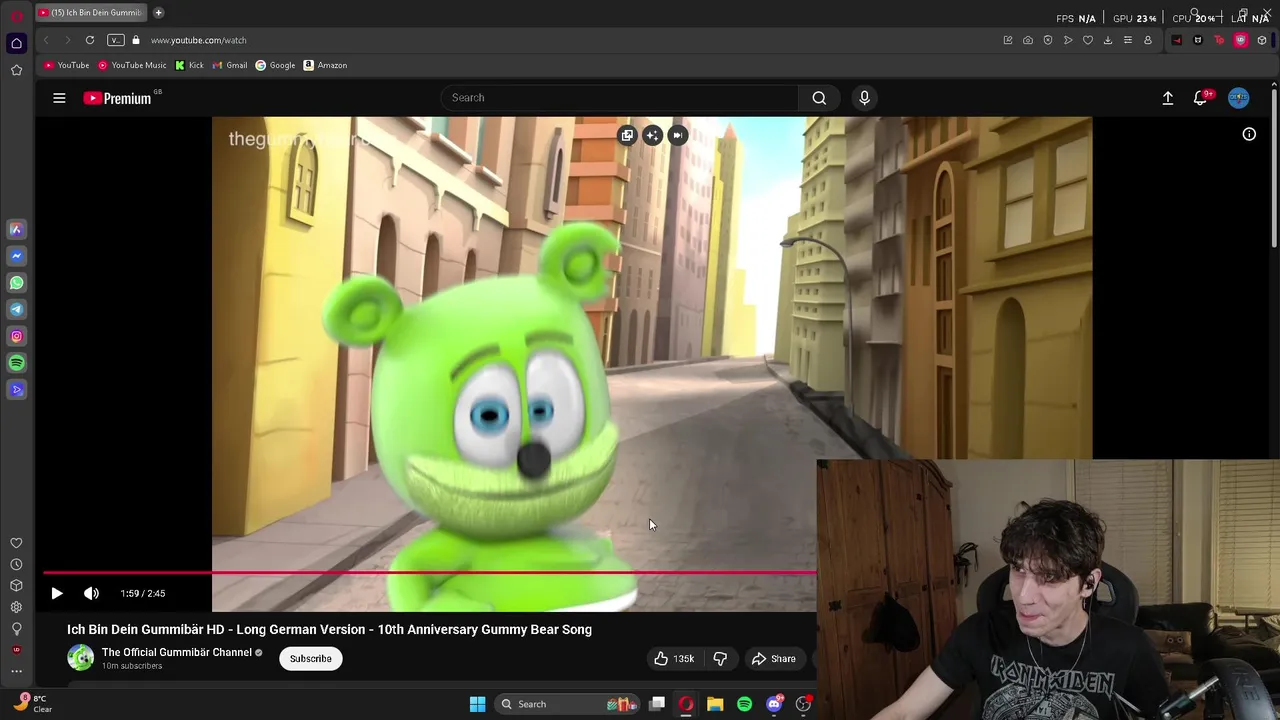Image resolution: width=1280 pixels, height=720 pixels.
Task: Go to YouTube home via the Premium logo
Action: [x=118, y=98]
